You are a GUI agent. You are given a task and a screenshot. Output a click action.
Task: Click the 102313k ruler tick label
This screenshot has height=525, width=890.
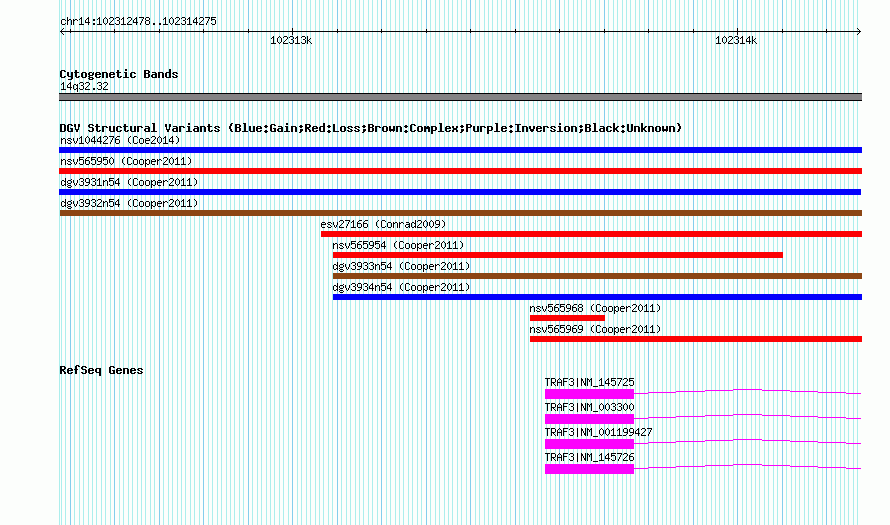(291, 40)
